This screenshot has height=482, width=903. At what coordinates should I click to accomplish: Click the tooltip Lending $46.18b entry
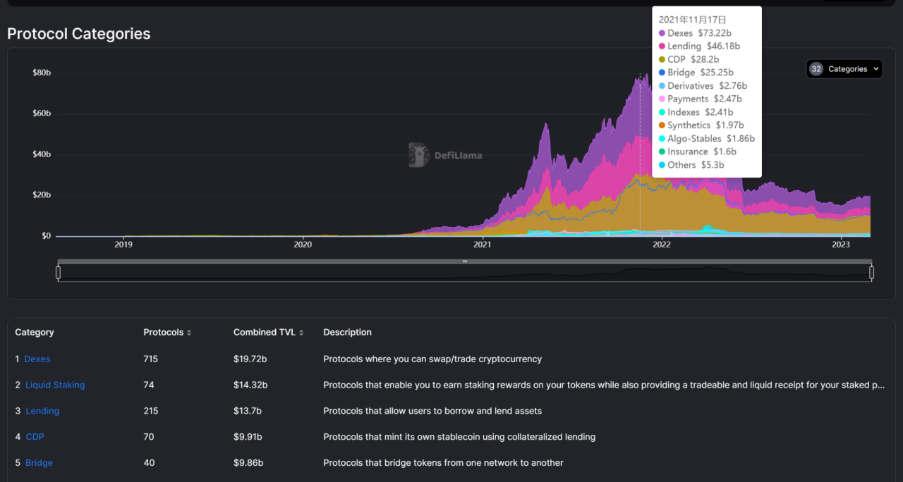(x=699, y=46)
